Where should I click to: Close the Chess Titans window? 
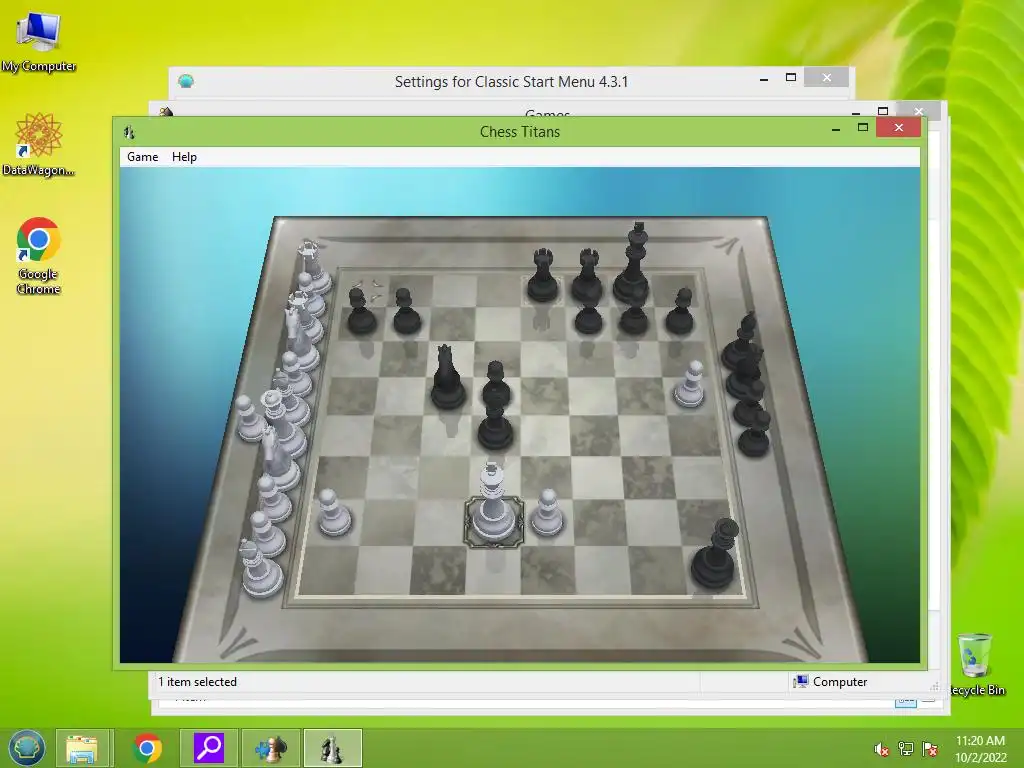tap(899, 128)
